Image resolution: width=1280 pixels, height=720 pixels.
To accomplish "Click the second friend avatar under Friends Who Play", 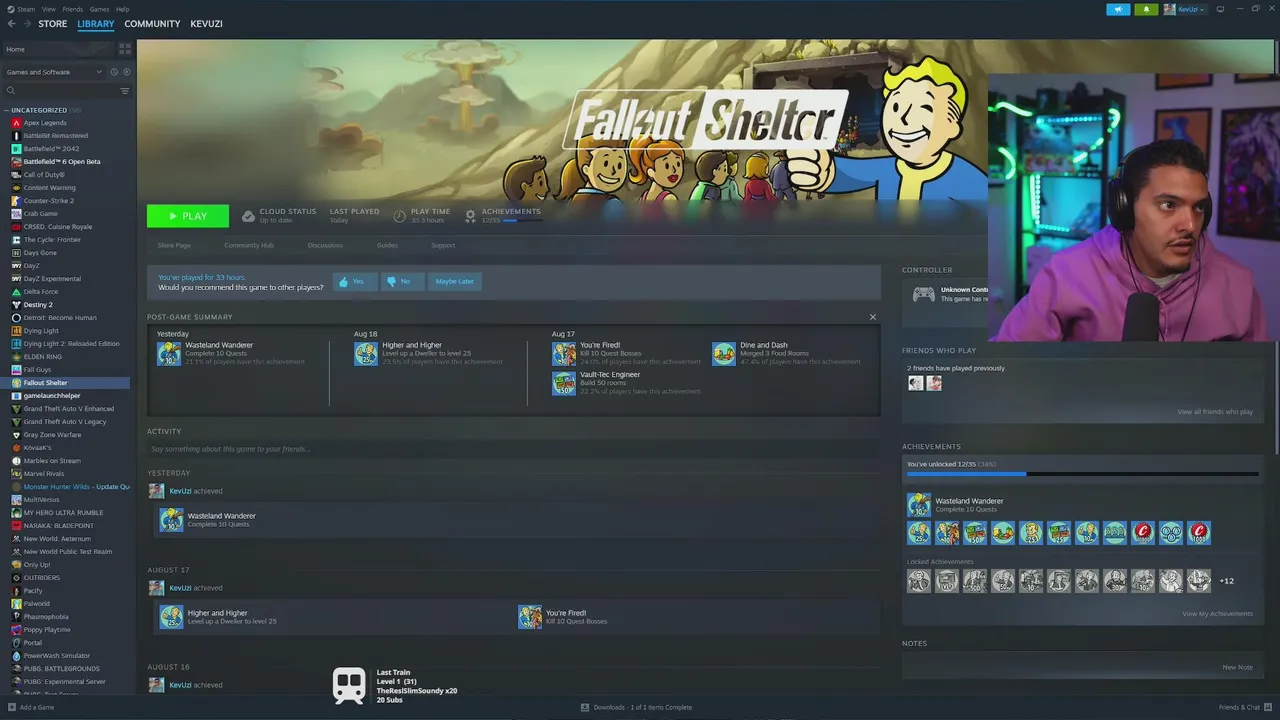I will pyautogui.click(x=934, y=383).
